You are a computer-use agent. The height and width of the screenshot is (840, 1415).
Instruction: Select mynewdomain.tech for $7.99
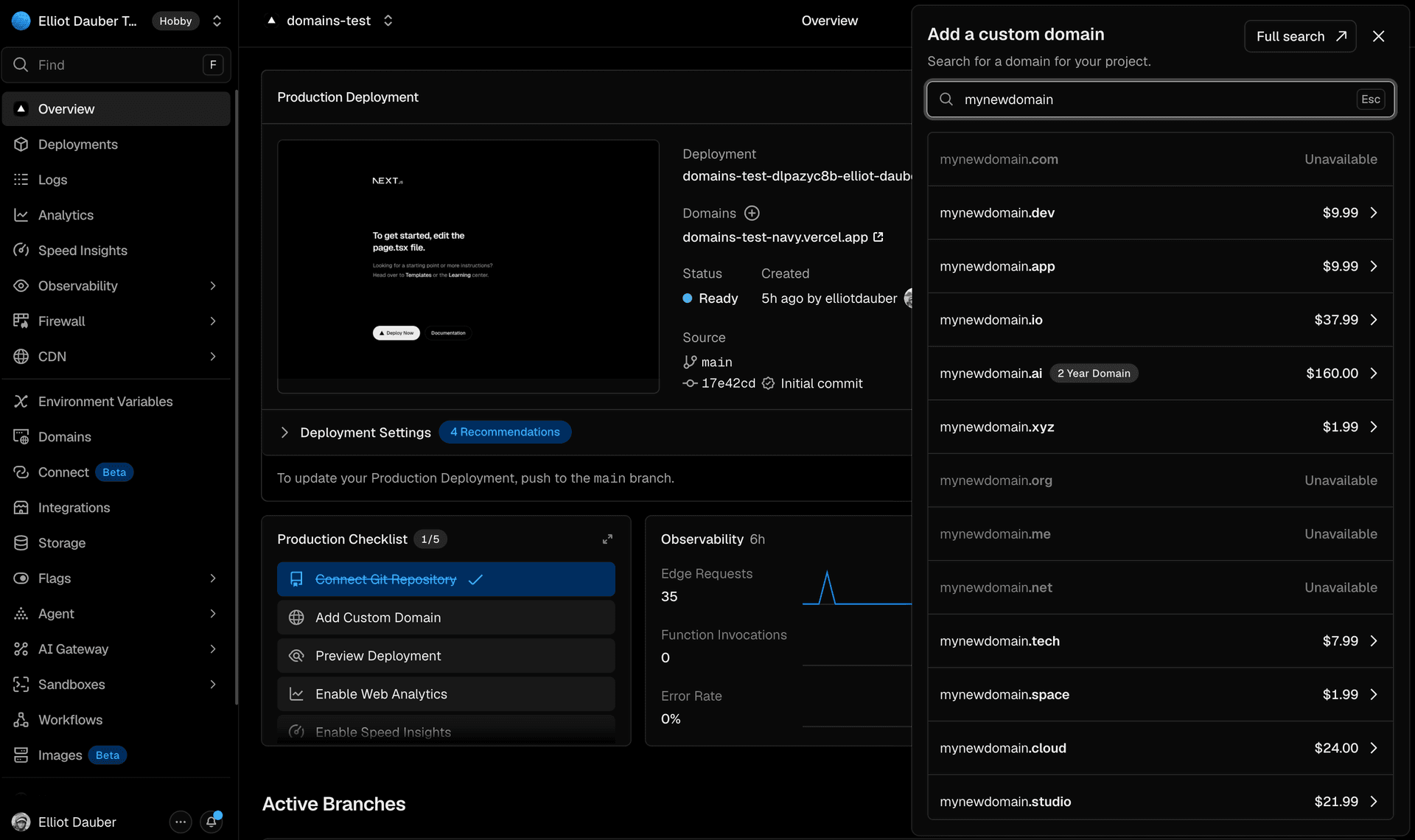[x=1160, y=641]
